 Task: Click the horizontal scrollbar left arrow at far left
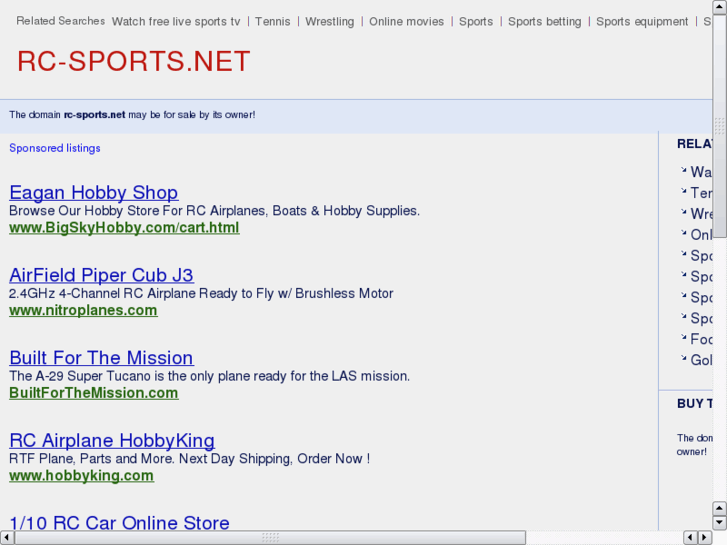[x=6, y=538]
